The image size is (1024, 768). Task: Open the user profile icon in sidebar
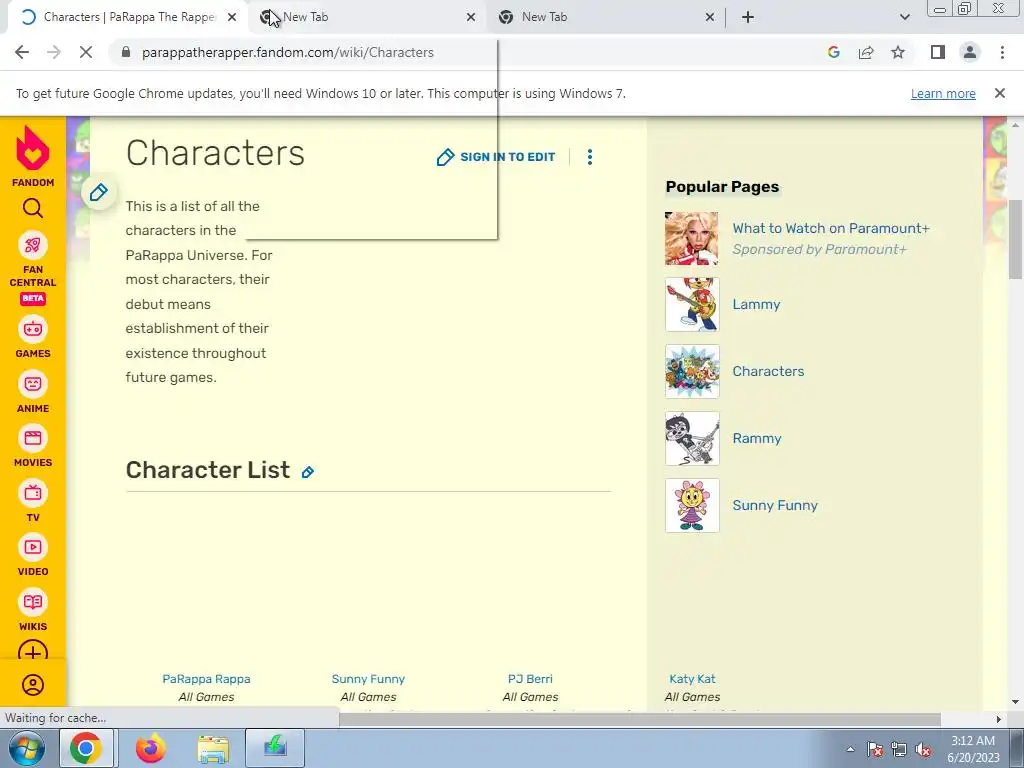pos(33,685)
